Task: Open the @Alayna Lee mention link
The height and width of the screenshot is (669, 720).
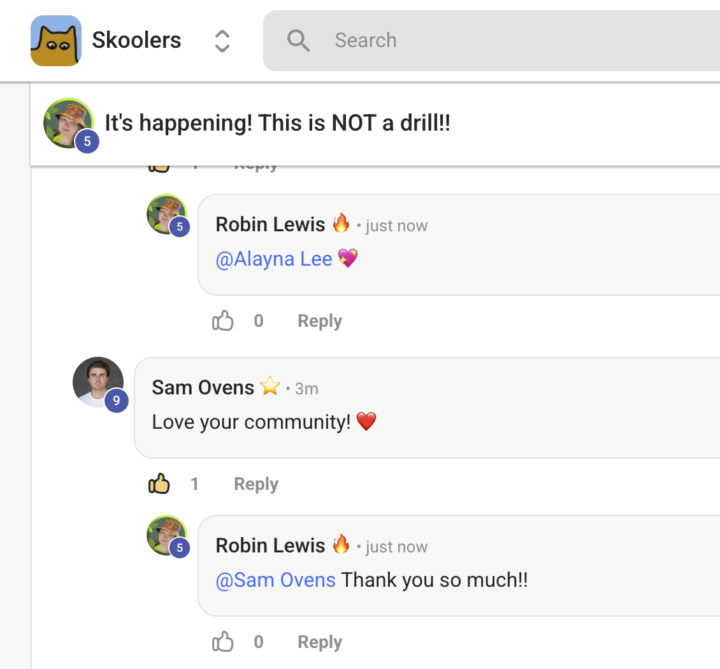Action: point(274,259)
